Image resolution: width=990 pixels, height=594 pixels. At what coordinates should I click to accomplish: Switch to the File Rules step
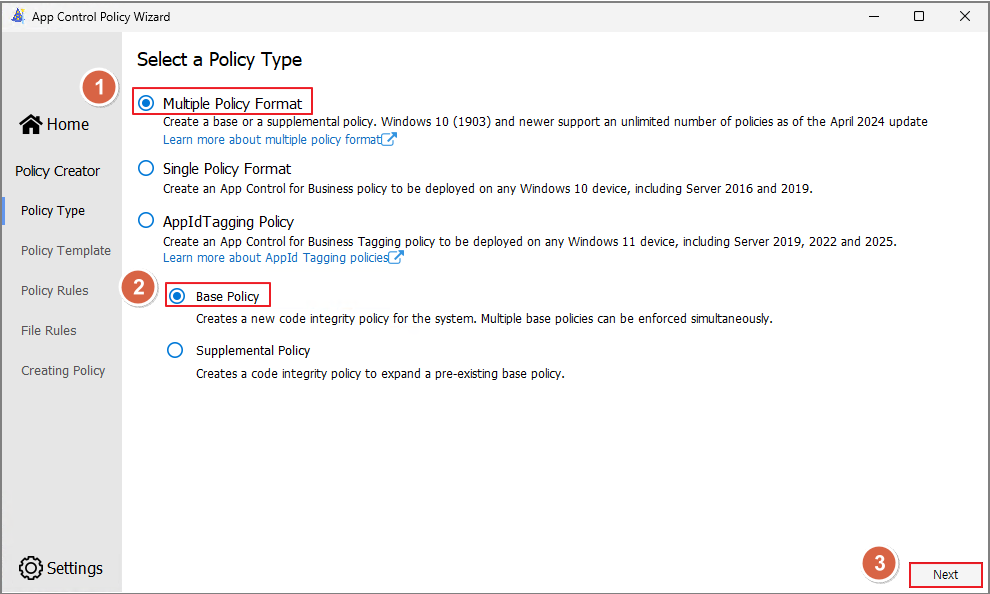(x=49, y=330)
